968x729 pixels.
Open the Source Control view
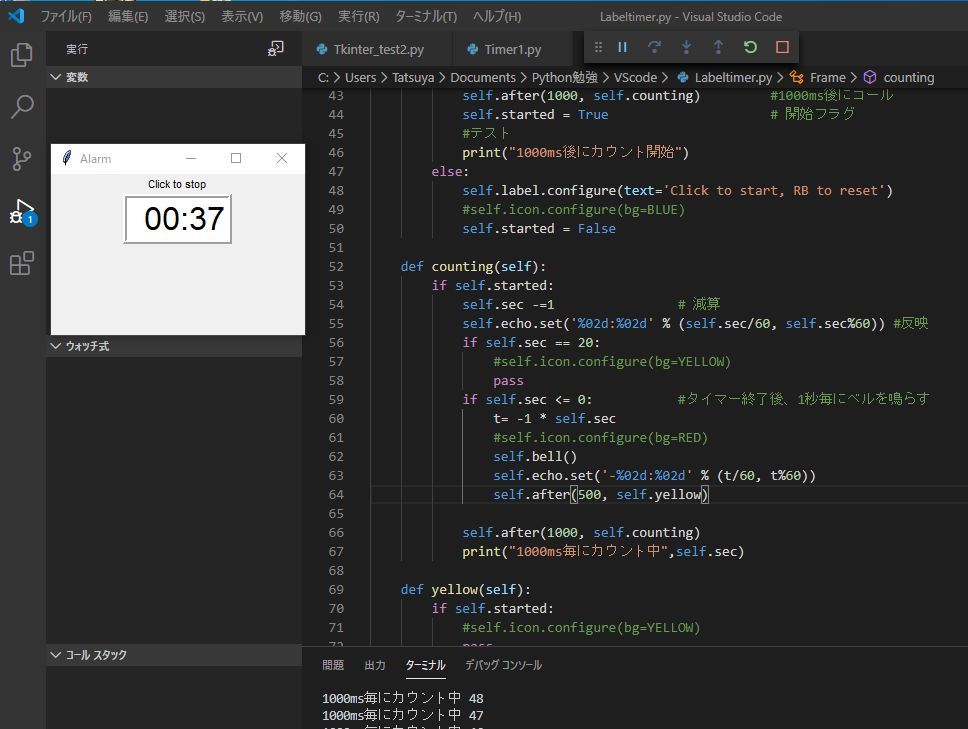pos(22,159)
